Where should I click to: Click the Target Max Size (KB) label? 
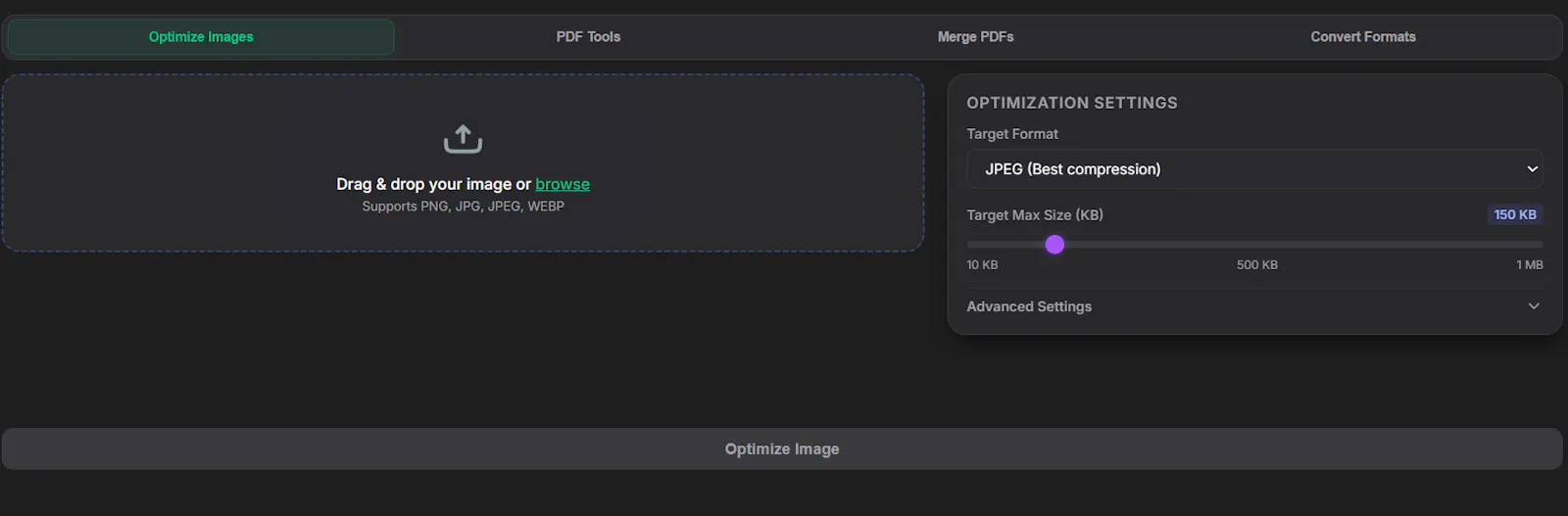[1035, 215]
